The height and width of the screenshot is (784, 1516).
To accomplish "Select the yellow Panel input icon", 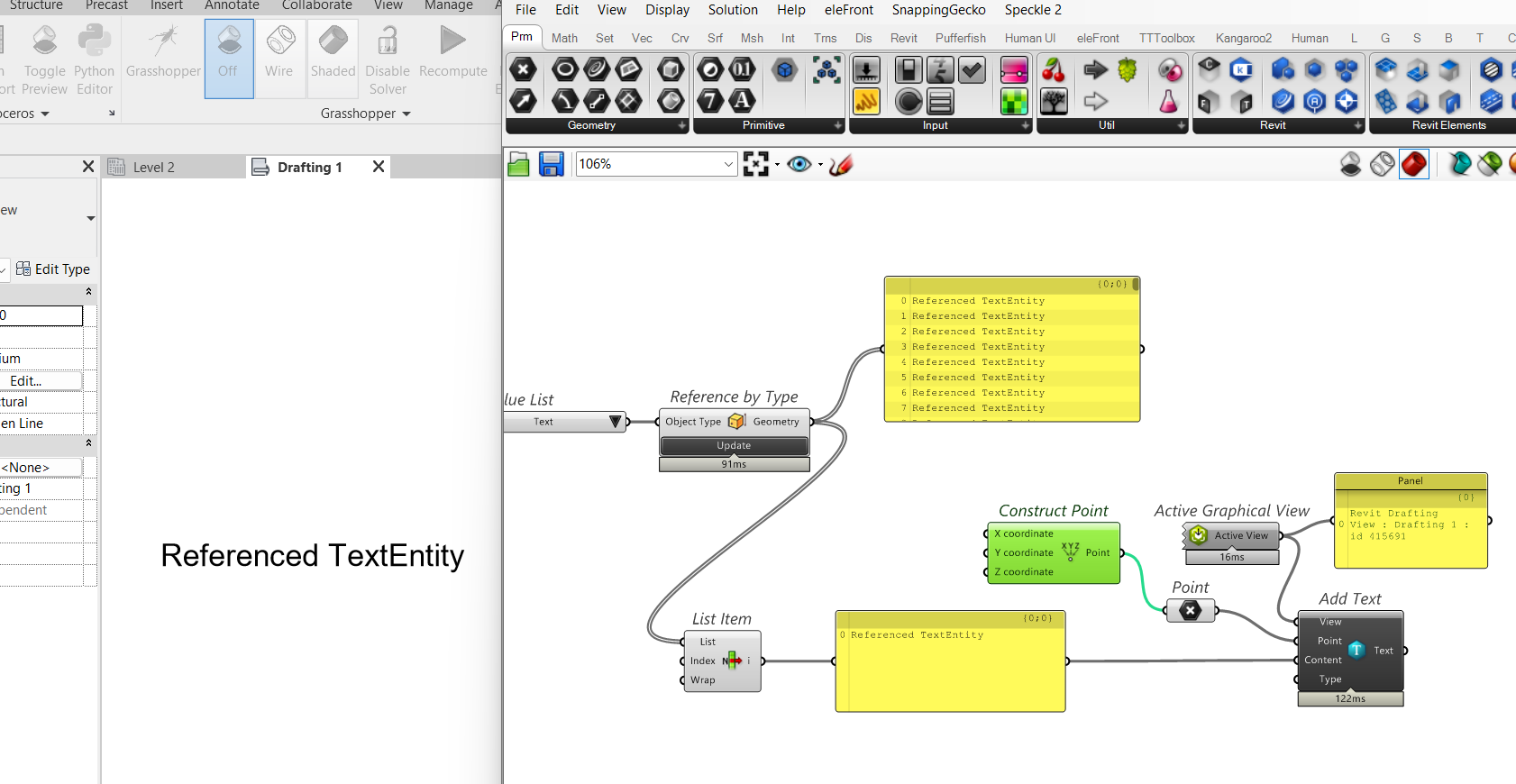I will click(866, 101).
